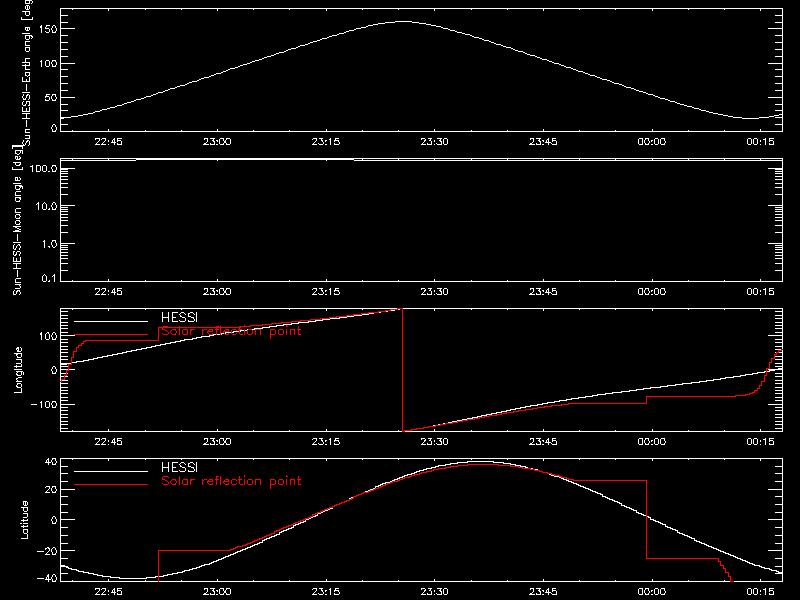Click the 1.0 tick on Moon angle plot
The width and height of the screenshot is (800, 600).
49,244
